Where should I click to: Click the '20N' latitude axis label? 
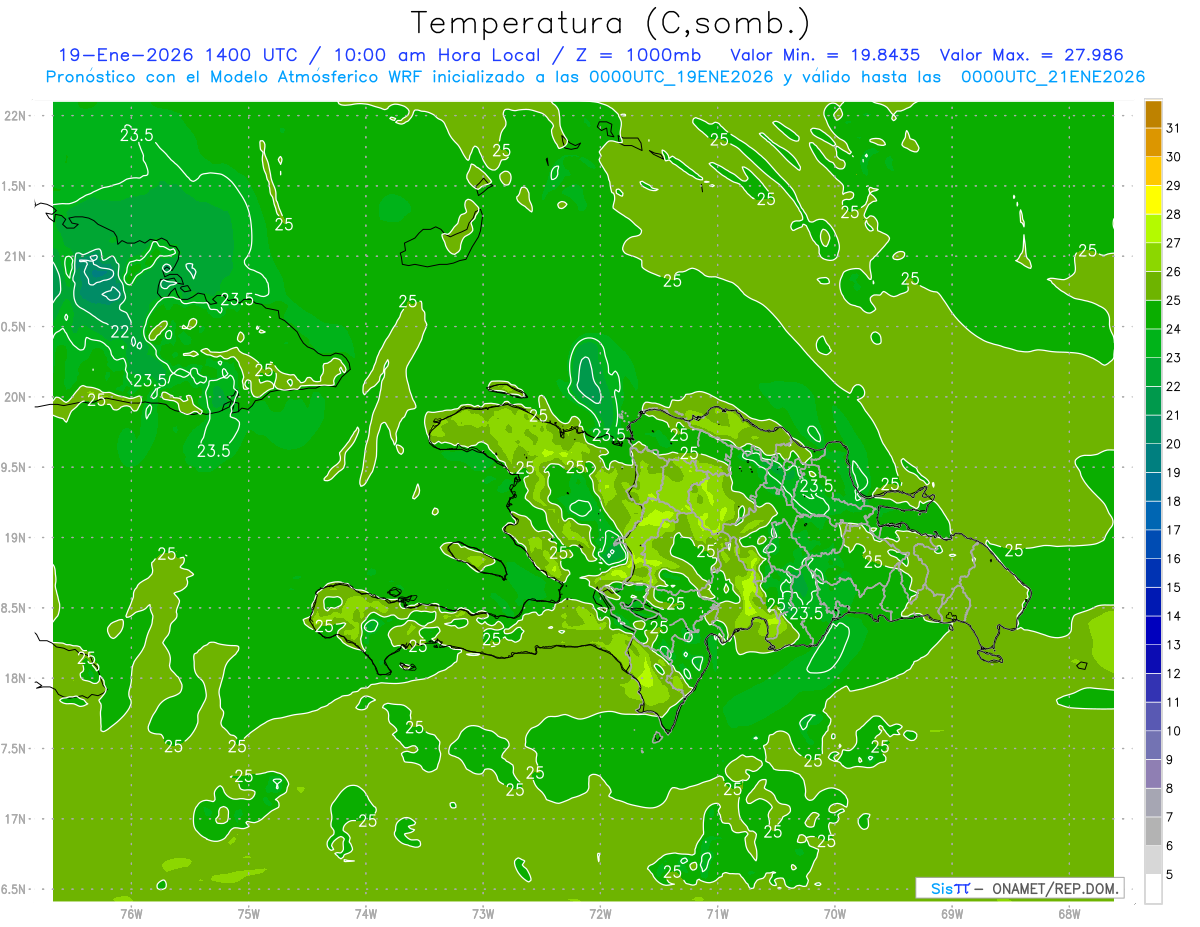point(15,397)
